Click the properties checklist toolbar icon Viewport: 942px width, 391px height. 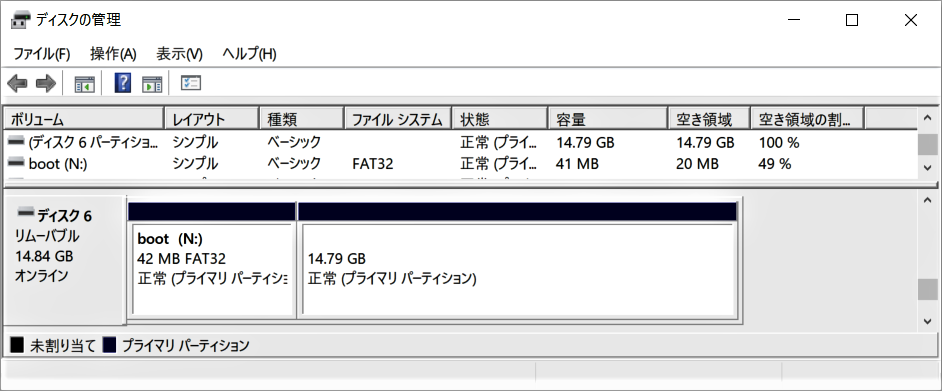(x=191, y=83)
